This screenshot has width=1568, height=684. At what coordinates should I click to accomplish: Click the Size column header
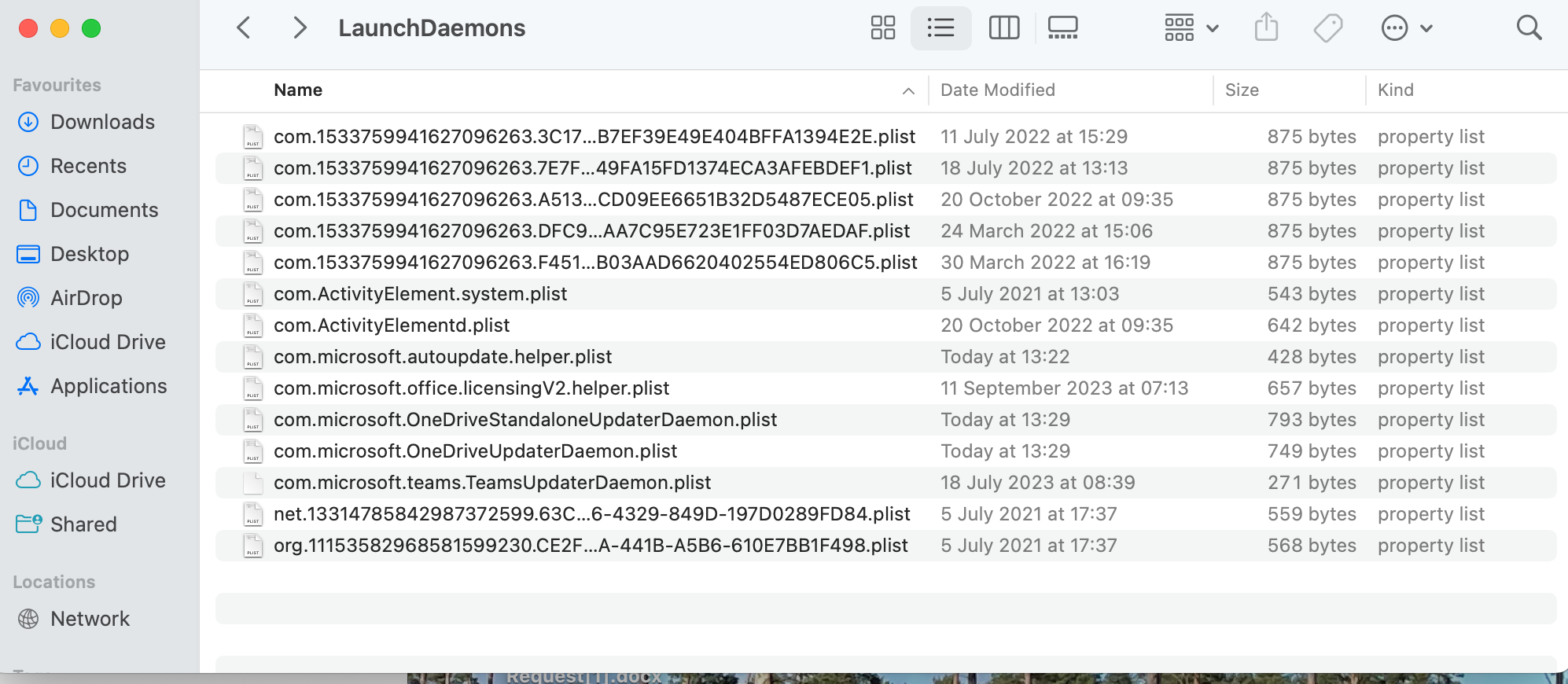tap(1242, 90)
